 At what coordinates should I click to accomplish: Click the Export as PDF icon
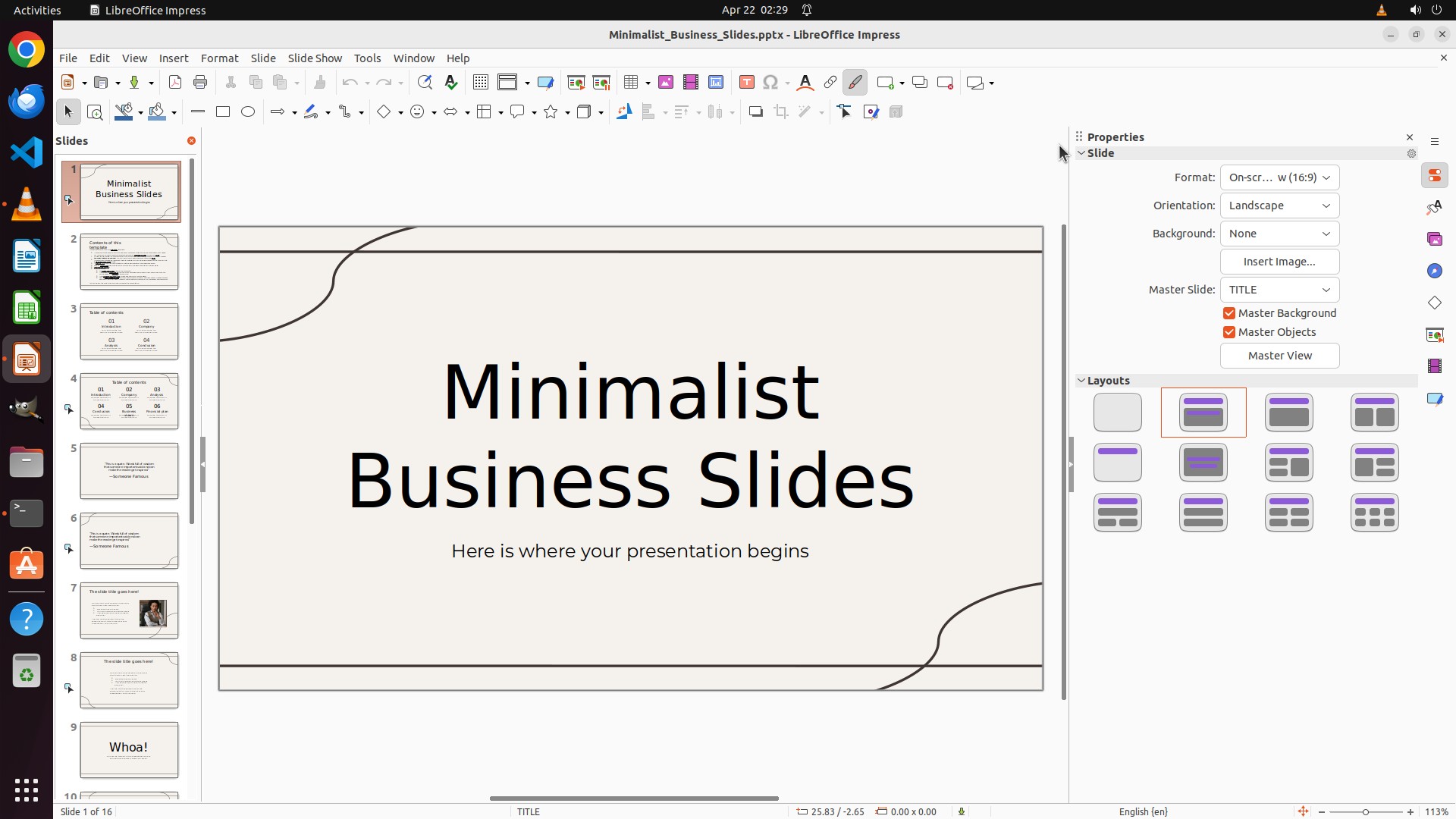point(175,83)
